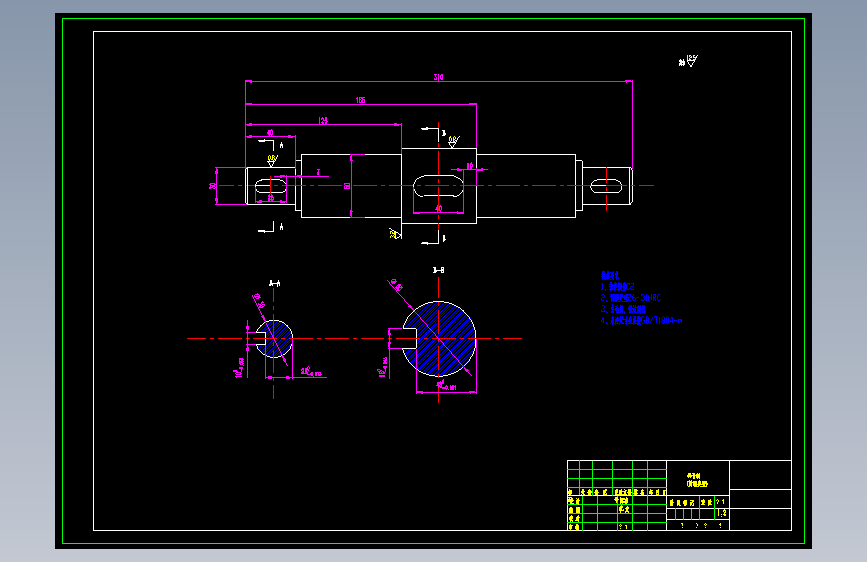The image size is (867, 562).
Task: Select the hatched A-A small cross-section circle
Action: point(274,339)
